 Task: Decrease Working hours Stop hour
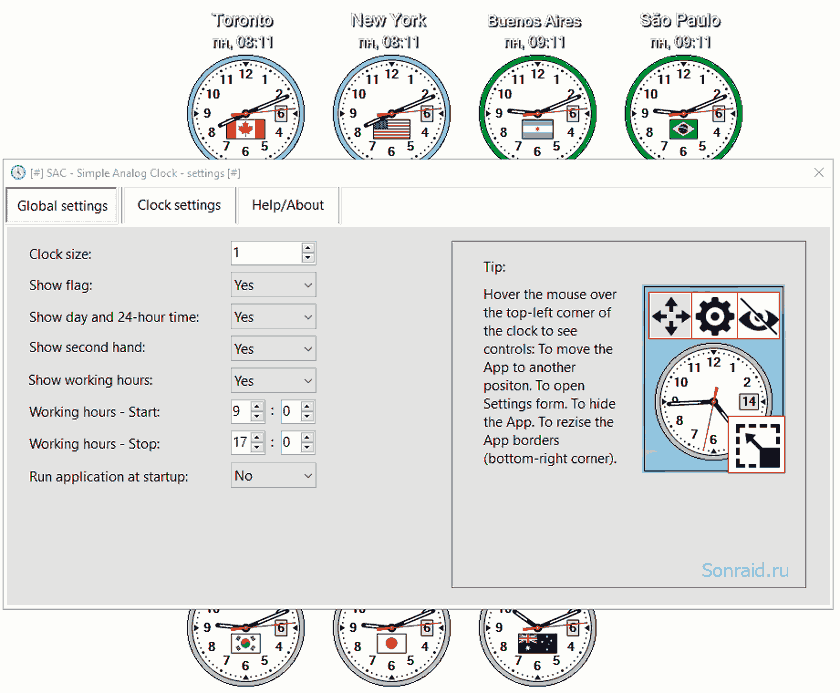(x=258, y=447)
